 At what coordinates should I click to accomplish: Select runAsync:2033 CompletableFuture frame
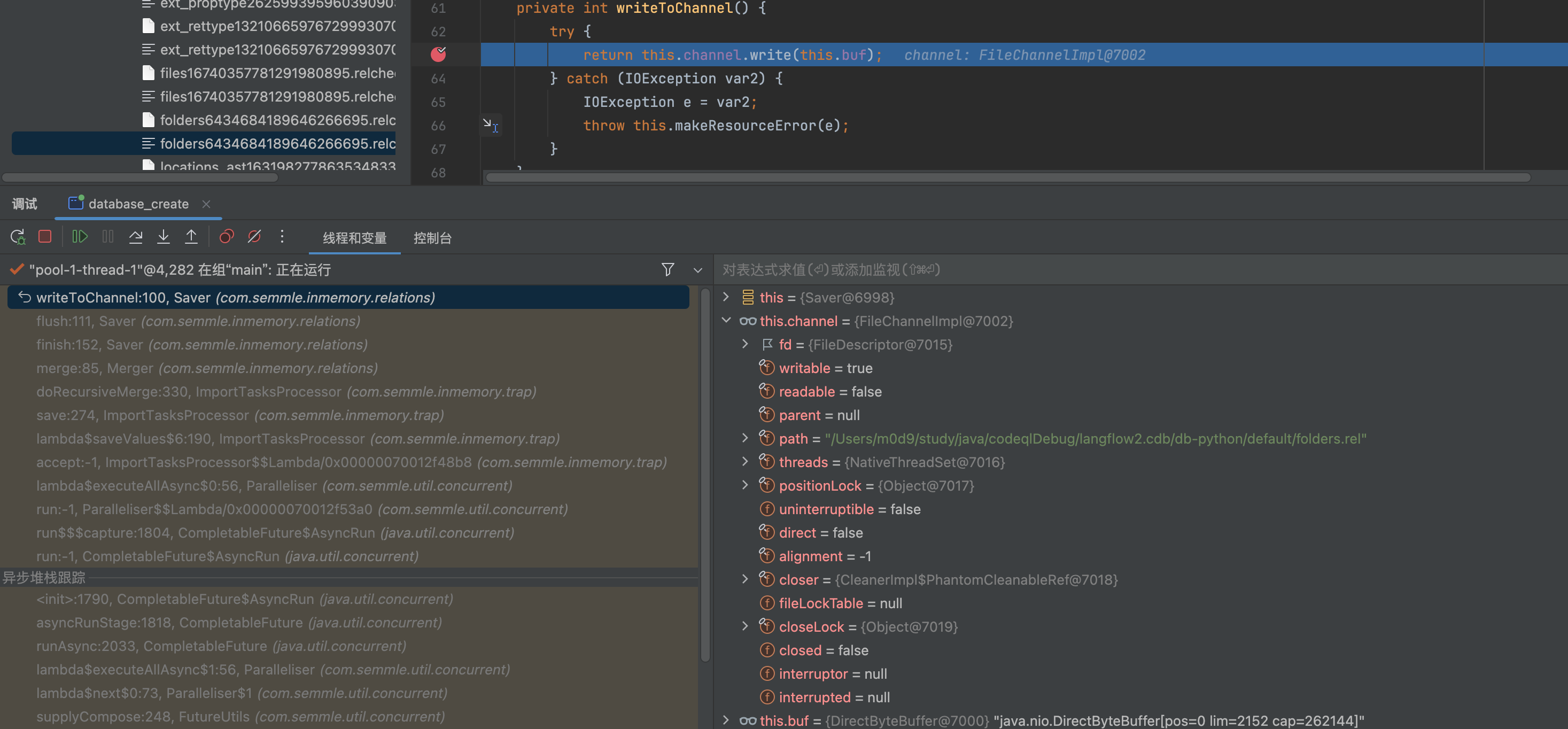pos(348,646)
